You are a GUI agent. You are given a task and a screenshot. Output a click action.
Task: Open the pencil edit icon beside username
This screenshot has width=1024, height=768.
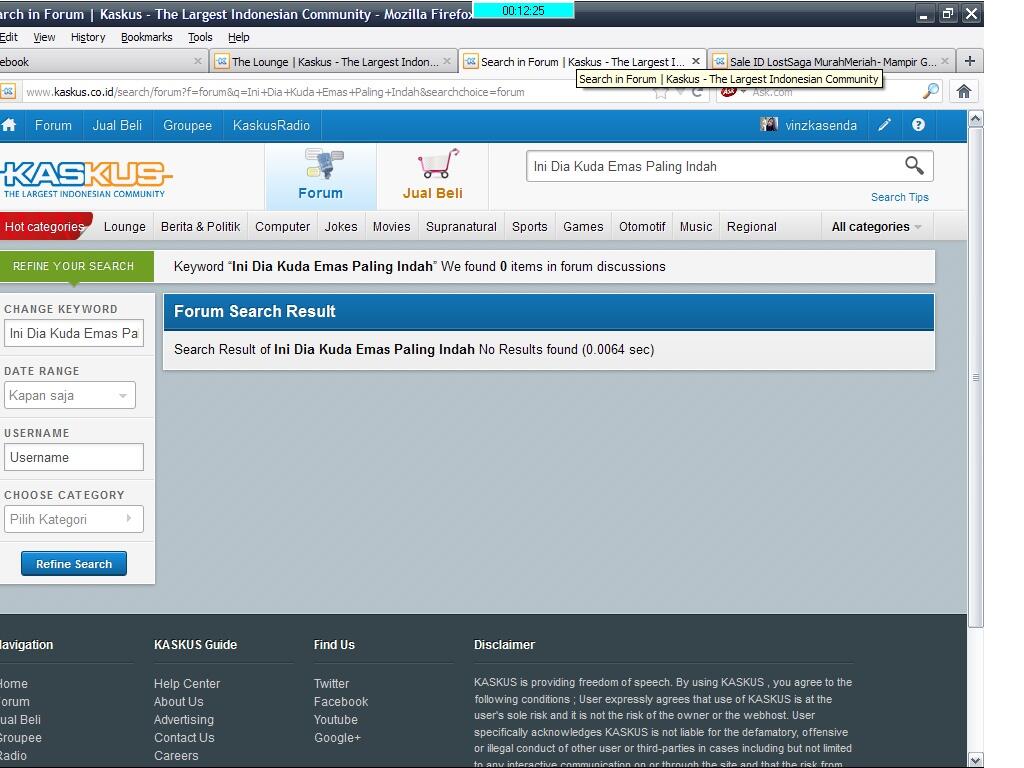884,125
